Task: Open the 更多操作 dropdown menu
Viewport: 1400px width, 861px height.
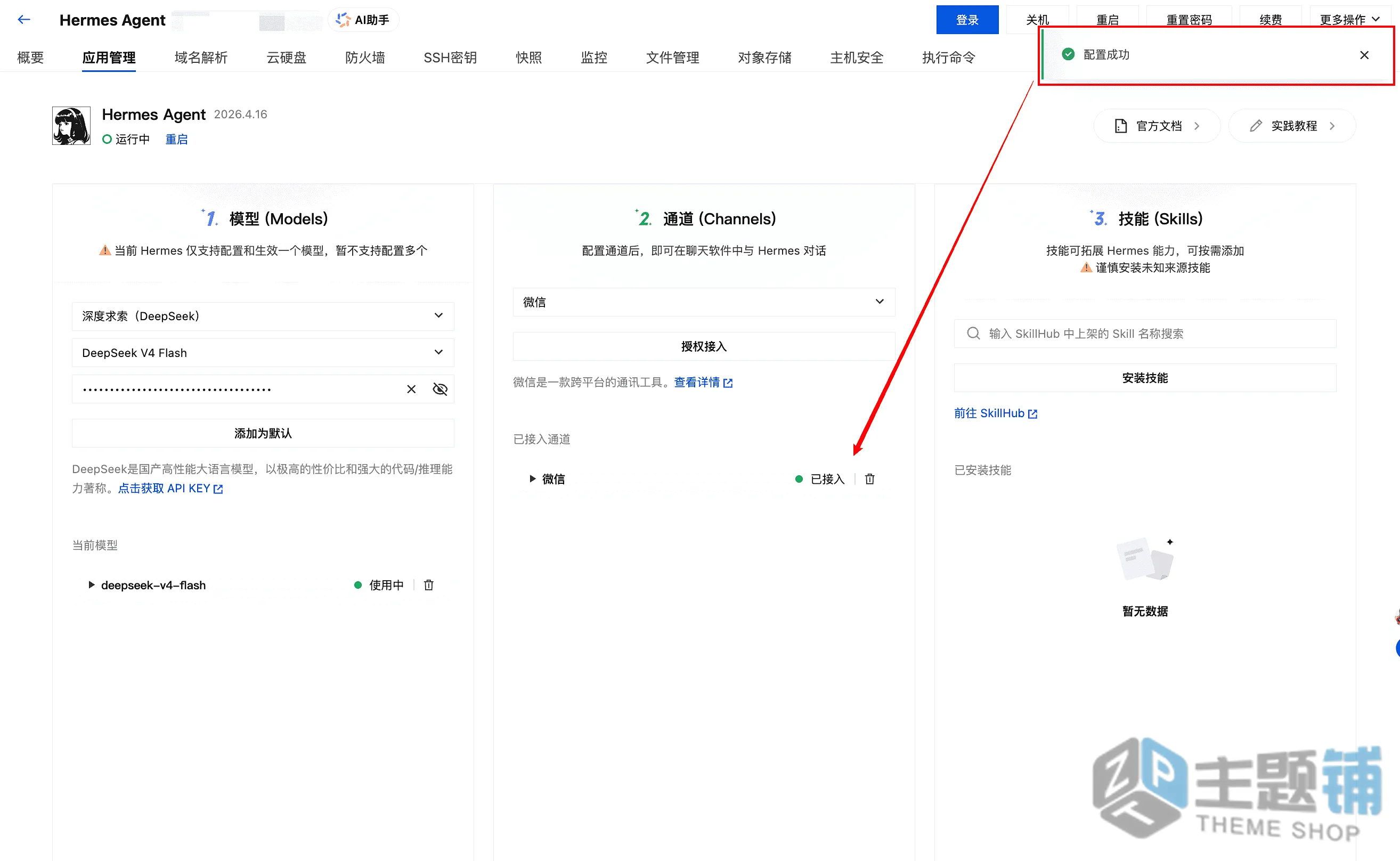Action: point(1349,20)
